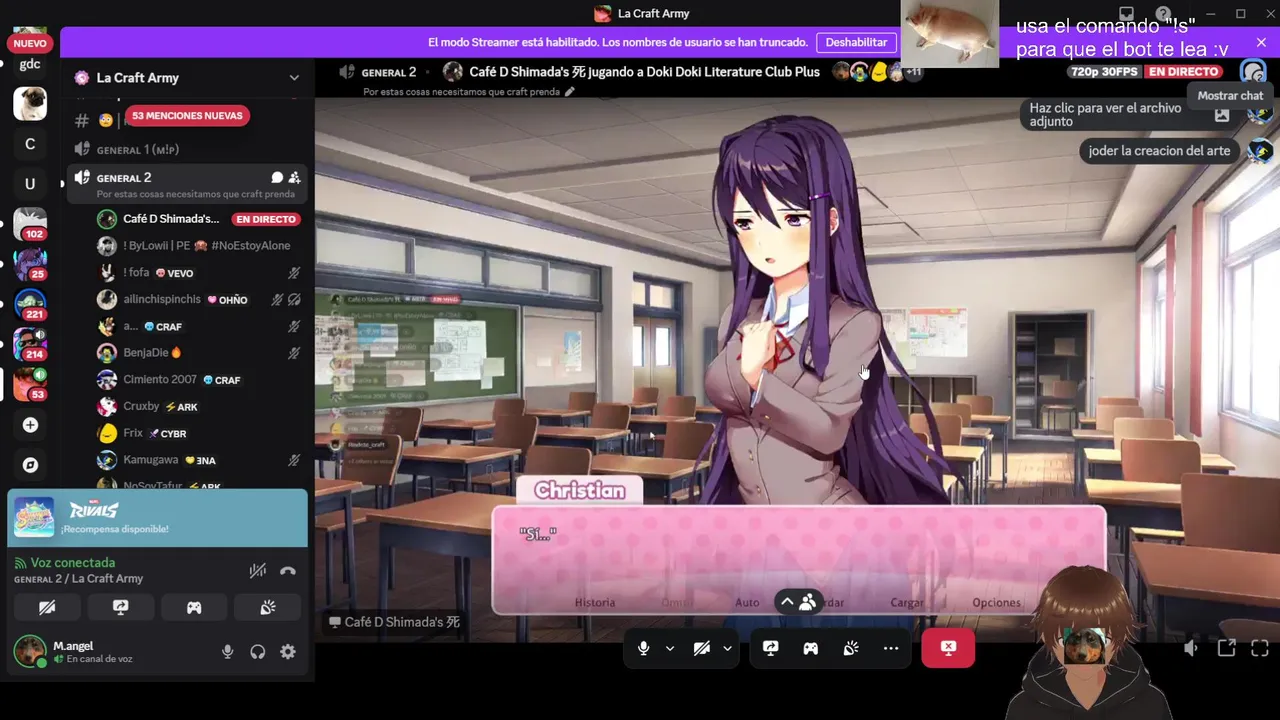Expand the participants list arrow pill
The width and height of the screenshot is (1280, 720).
797,602
